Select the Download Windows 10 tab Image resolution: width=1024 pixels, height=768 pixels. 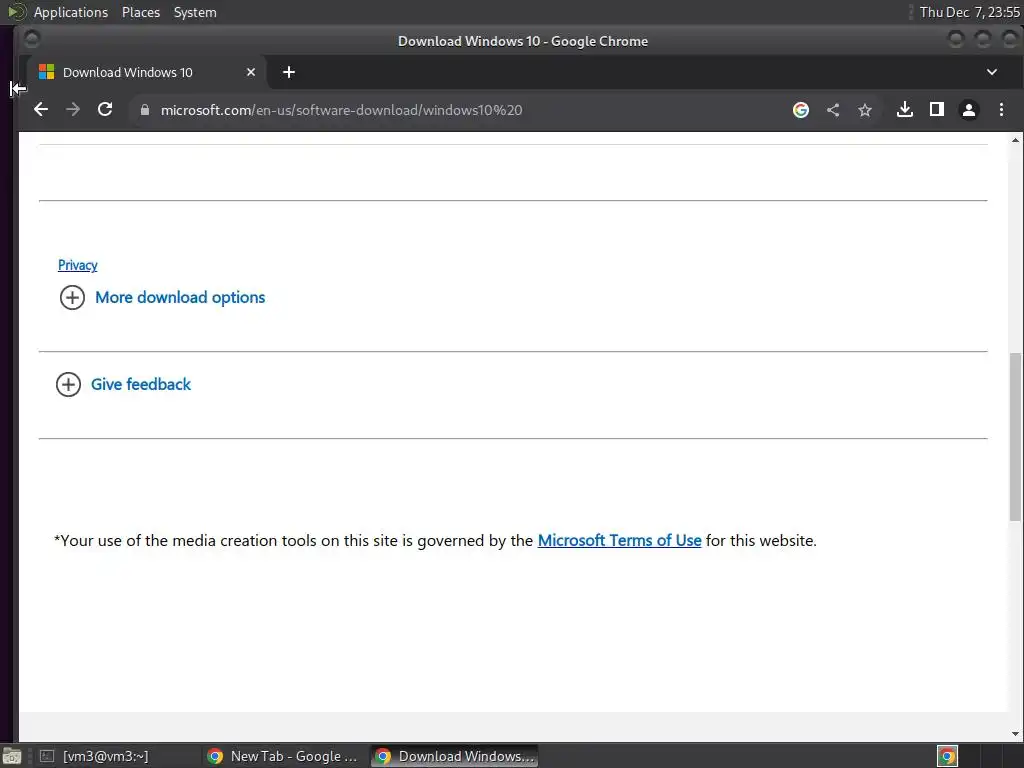(x=147, y=72)
